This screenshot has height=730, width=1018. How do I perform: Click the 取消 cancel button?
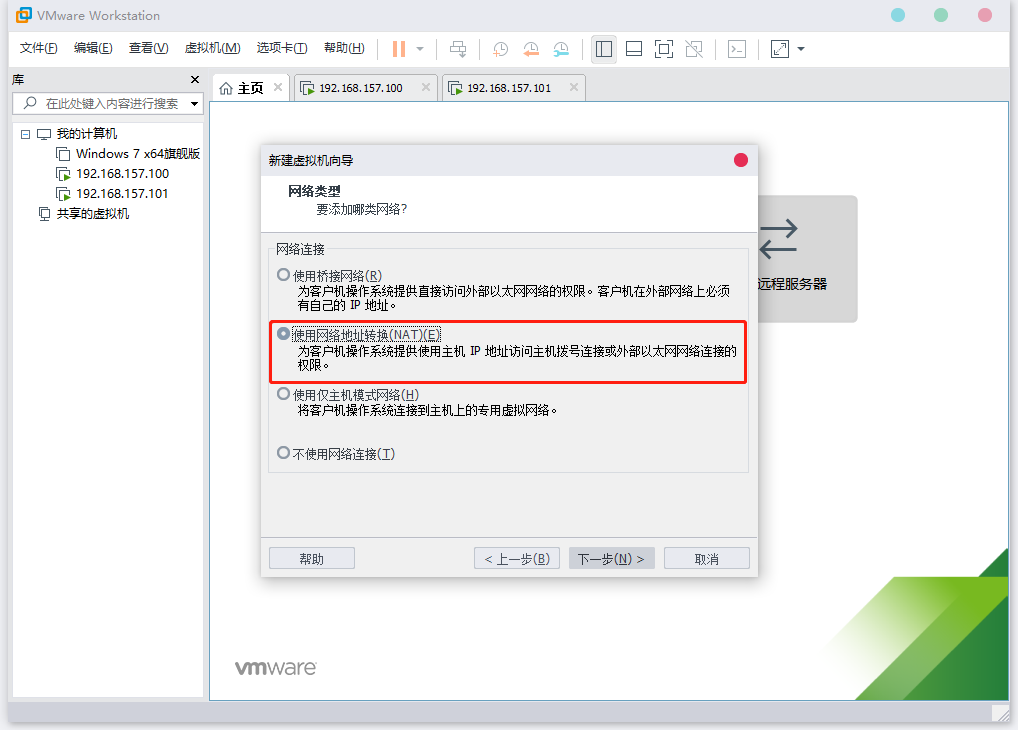[x=706, y=559]
